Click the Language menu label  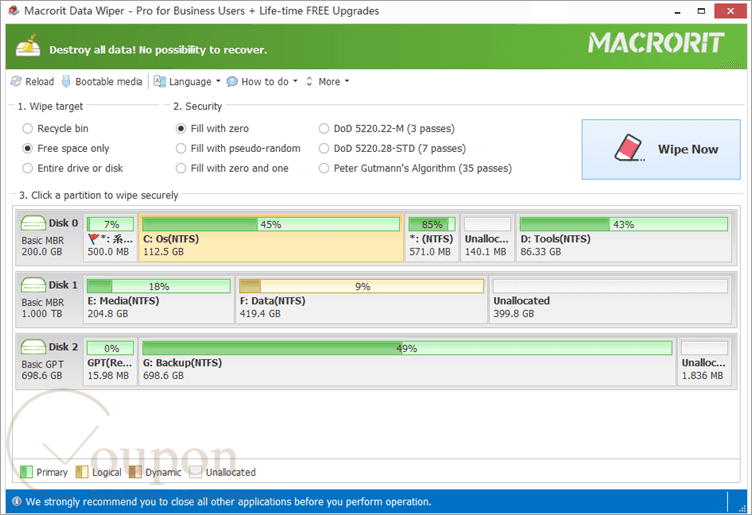click(190, 82)
